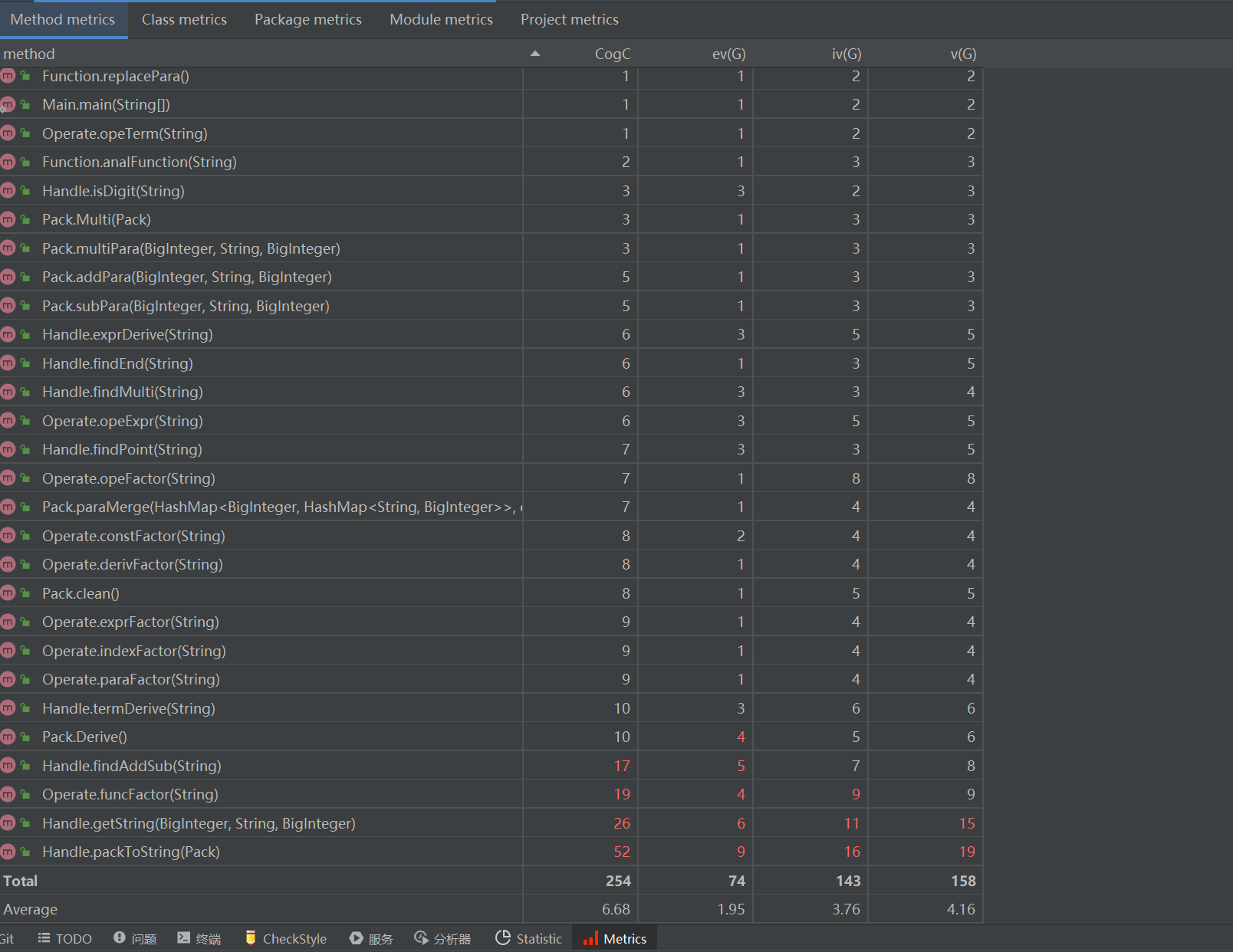This screenshot has height=952, width=1233.
Task: Click CogC value 52 in packToString row
Action: coord(622,852)
